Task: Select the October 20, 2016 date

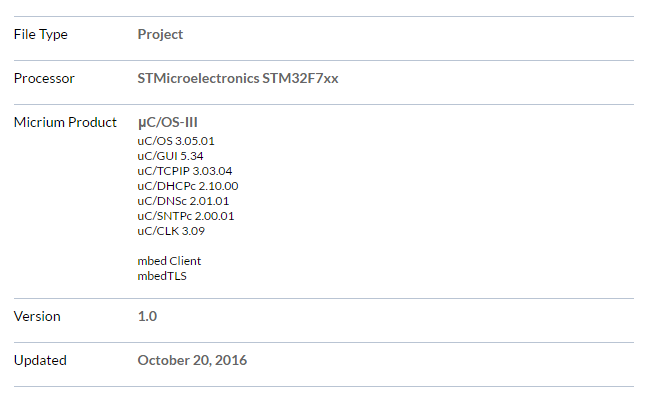Action: (192, 360)
